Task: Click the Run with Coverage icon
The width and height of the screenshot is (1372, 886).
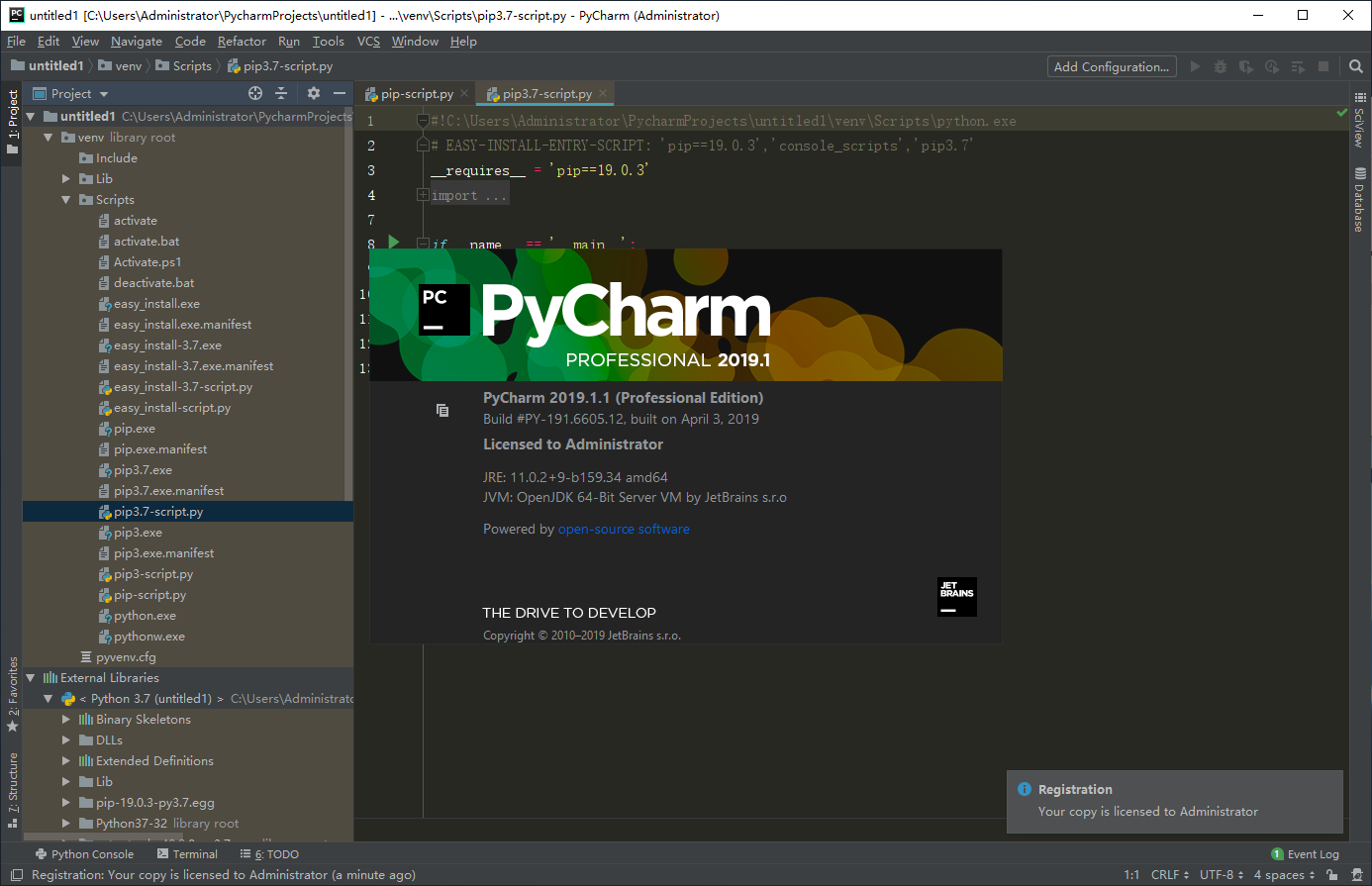Action: click(x=1246, y=66)
